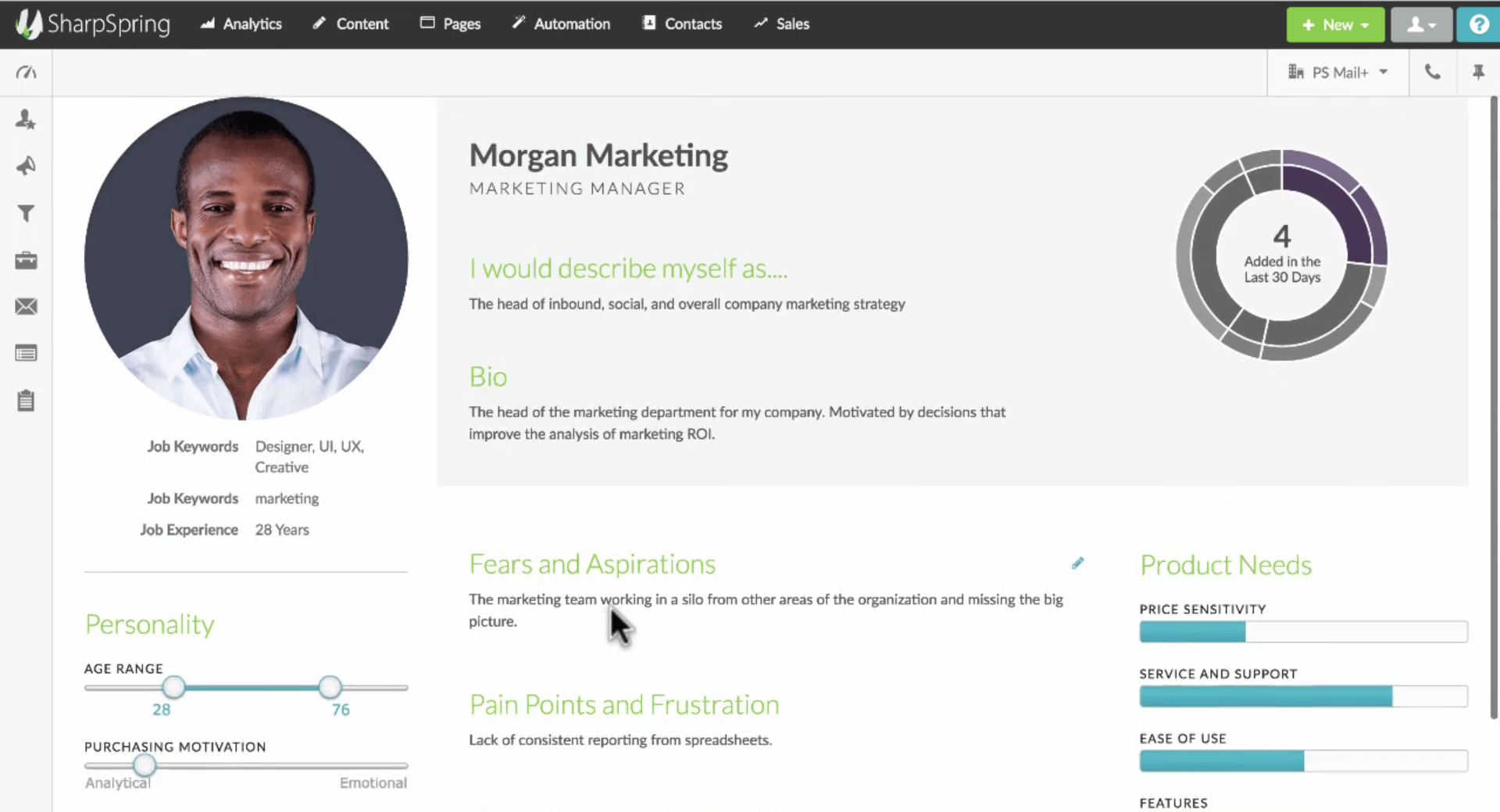The width and height of the screenshot is (1500, 812).
Task: Click the clipboard sidebar icon
Action: [26, 401]
